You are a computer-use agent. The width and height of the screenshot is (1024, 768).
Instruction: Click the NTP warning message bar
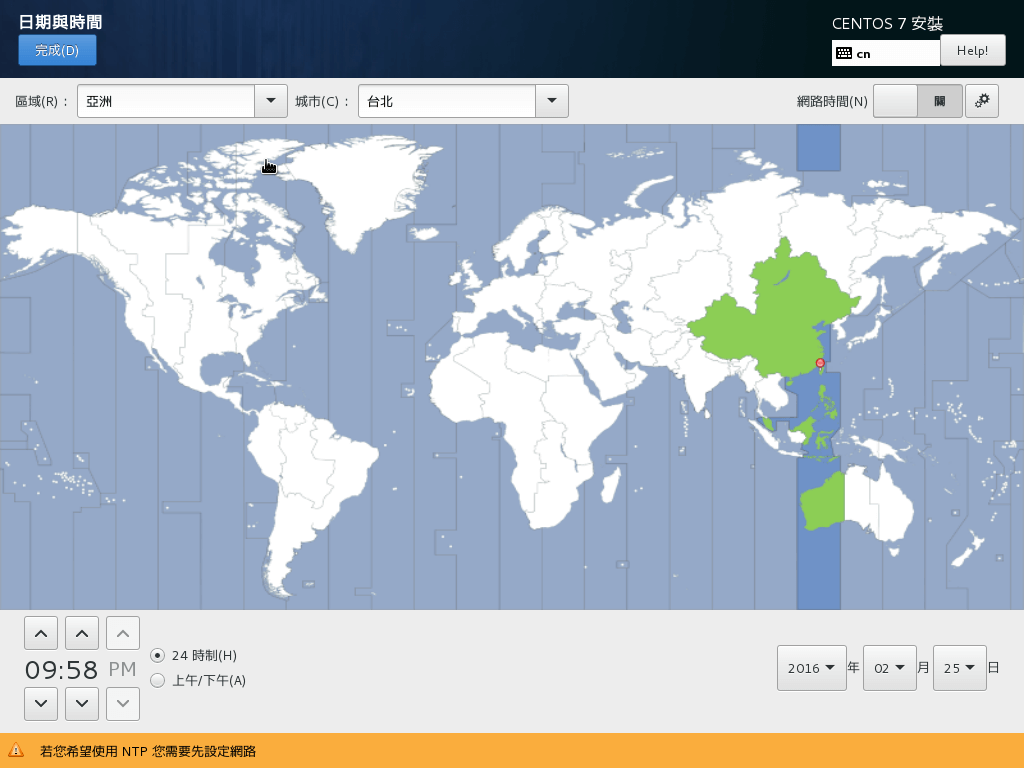[512, 751]
